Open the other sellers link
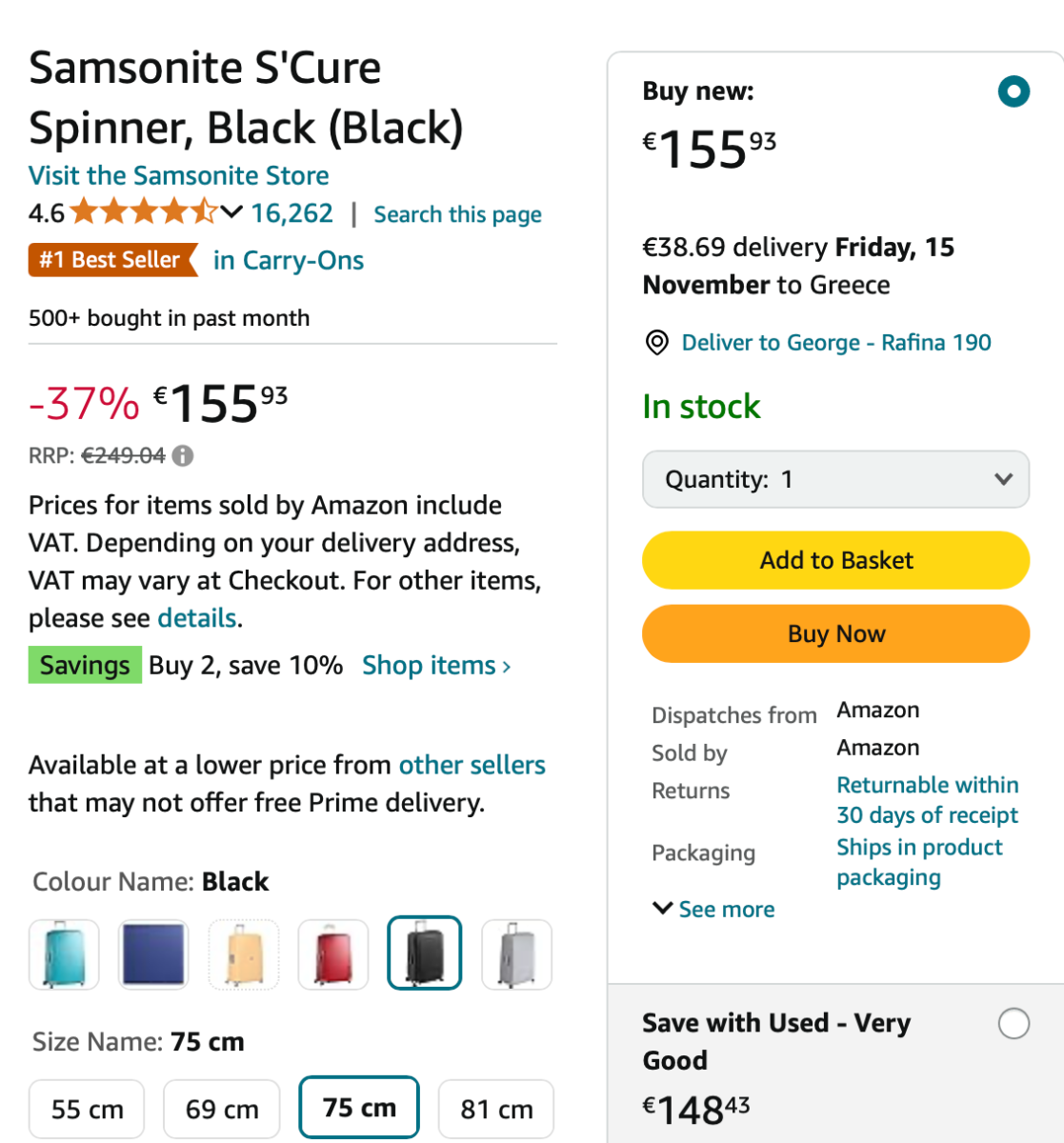Screen dimensions: 1064x1143 coord(472,765)
